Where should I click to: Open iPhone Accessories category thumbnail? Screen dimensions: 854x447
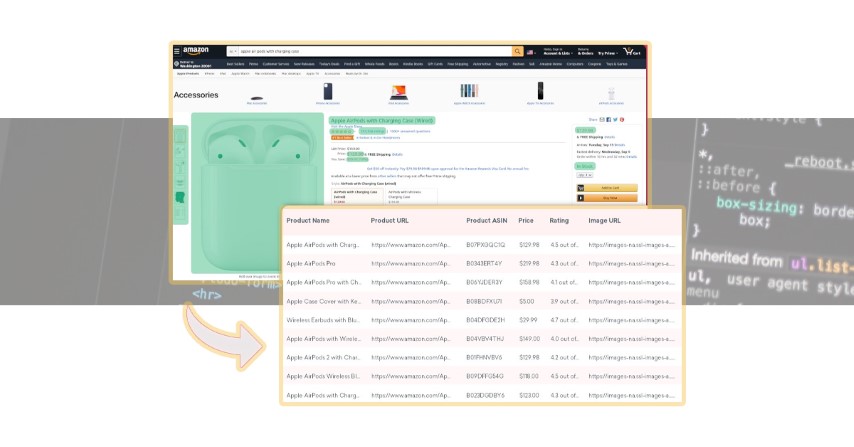[x=328, y=93]
